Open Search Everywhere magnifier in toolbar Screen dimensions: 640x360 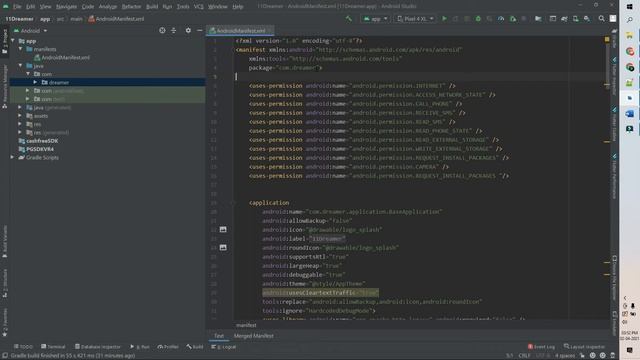[x=601, y=19]
